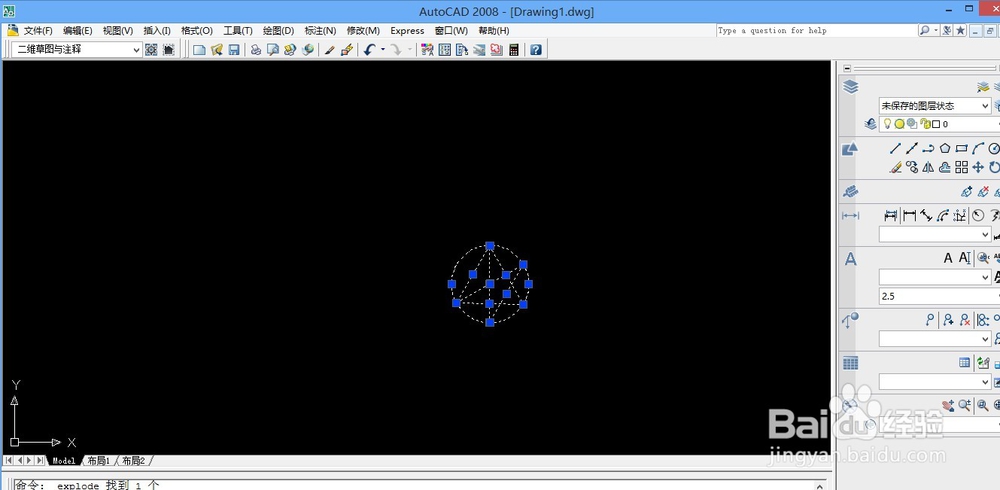1000x490 pixels.
Task: Open the 标注(N) menu
Action: [320, 31]
